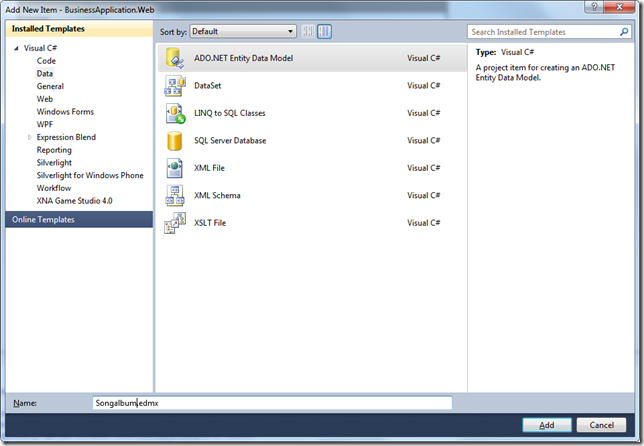Select the Windows Forms category
The width and height of the screenshot is (644, 446).
pos(65,112)
